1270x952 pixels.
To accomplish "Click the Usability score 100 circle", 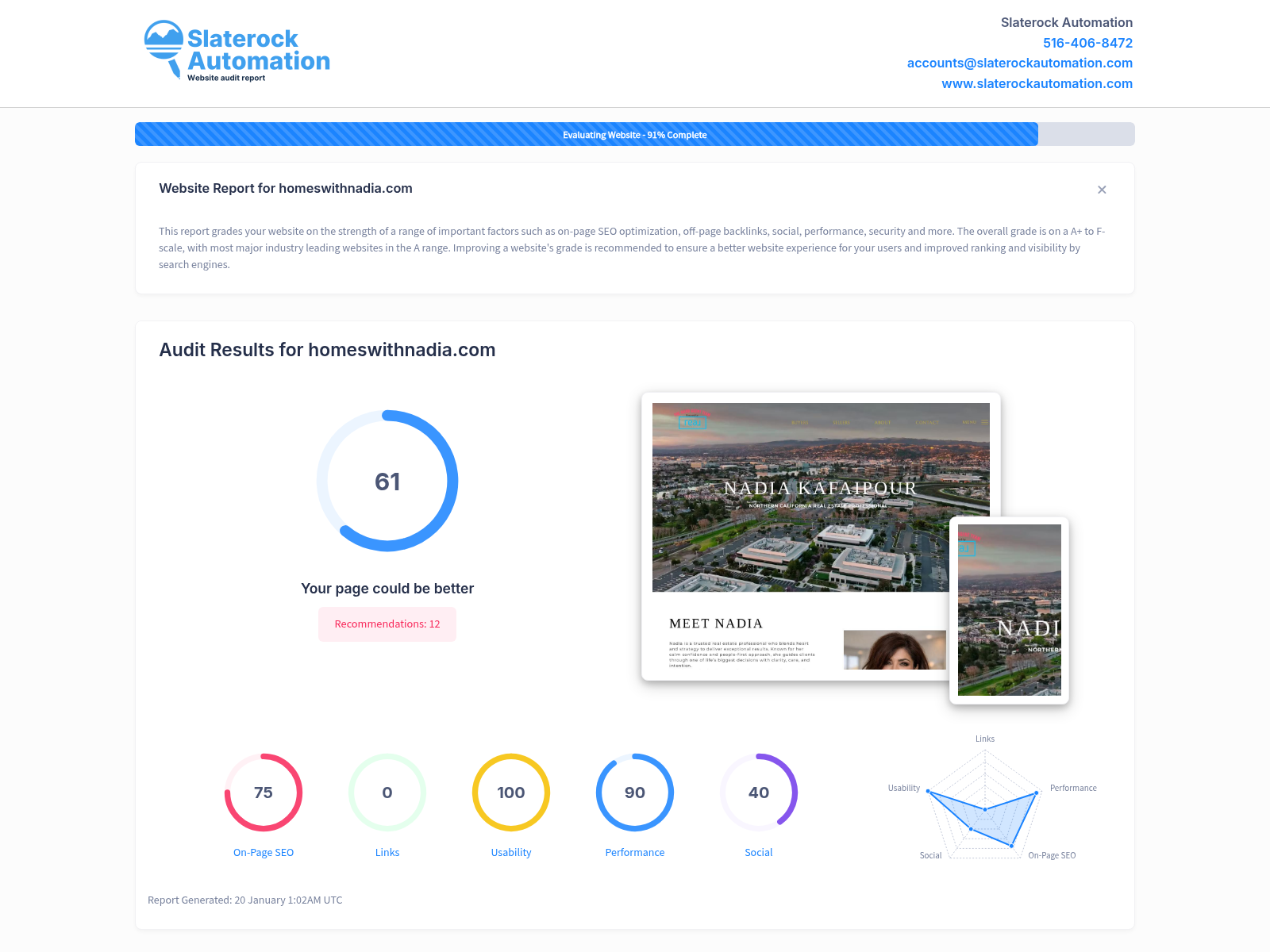I will pyautogui.click(x=511, y=793).
